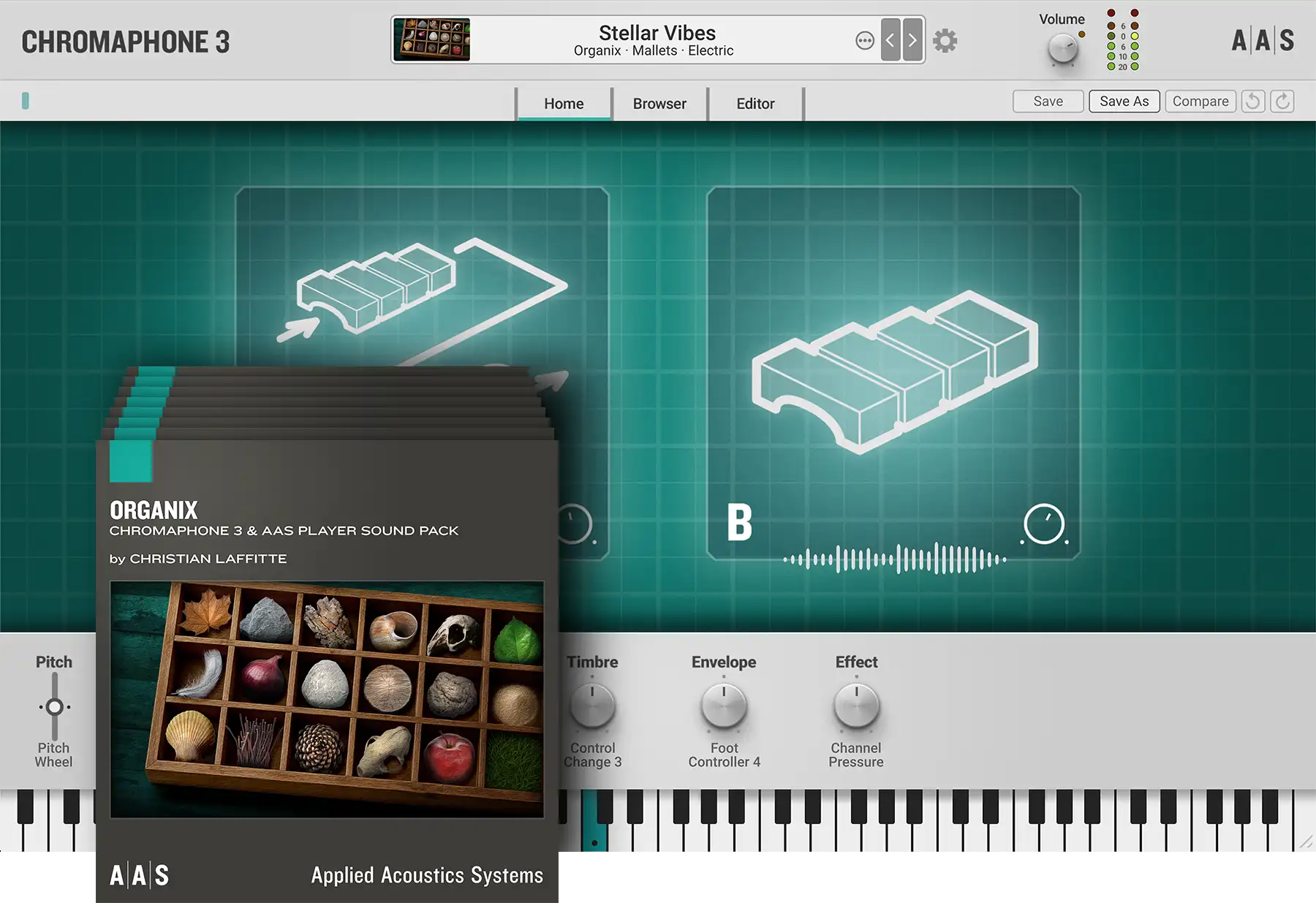Screen dimensions: 1316x903
Task: Click the Save As button
Action: (1124, 101)
